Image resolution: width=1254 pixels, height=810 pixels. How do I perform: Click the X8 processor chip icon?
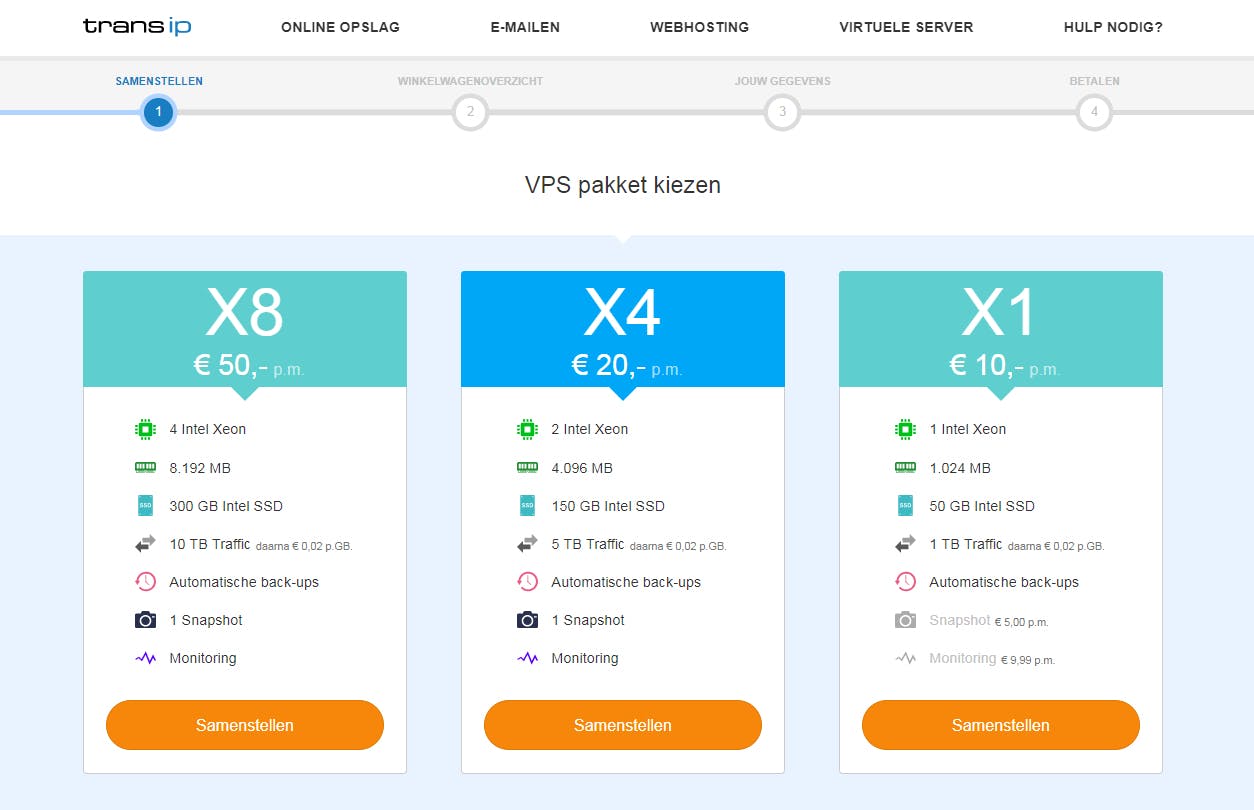click(x=146, y=429)
